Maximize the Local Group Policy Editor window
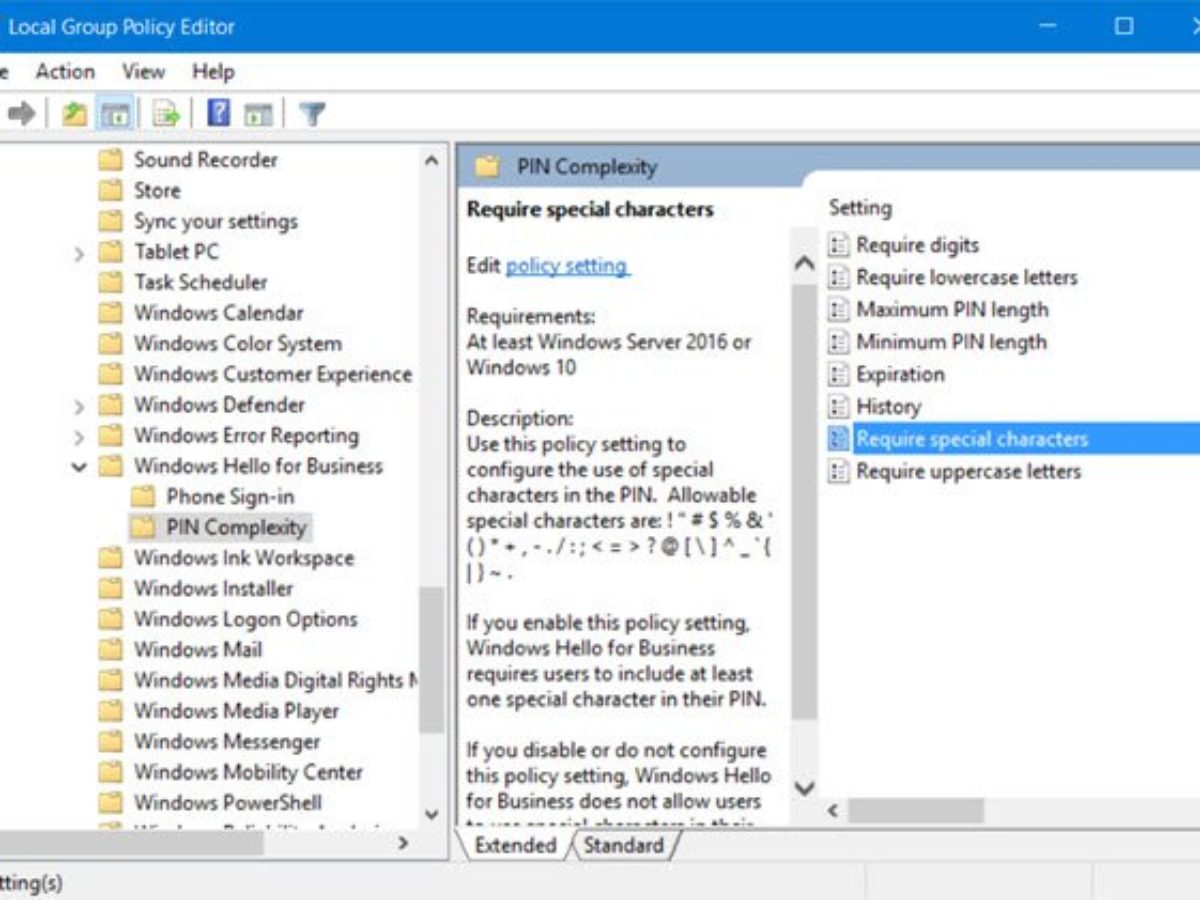Screen dimensions: 1200x900 click(x=1124, y=26)
